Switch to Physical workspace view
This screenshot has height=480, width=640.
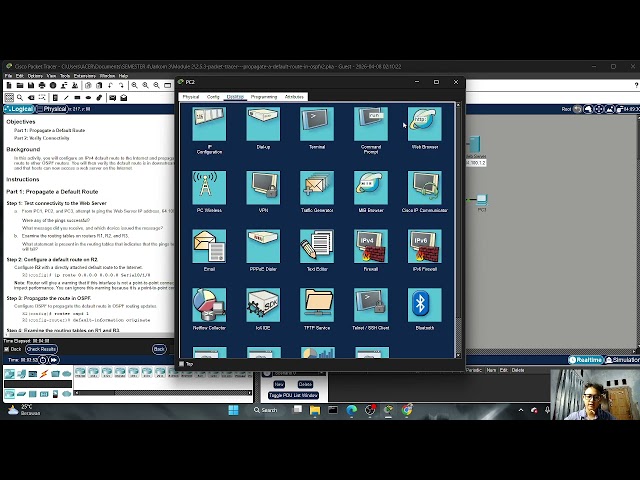[x=52, y=109]
